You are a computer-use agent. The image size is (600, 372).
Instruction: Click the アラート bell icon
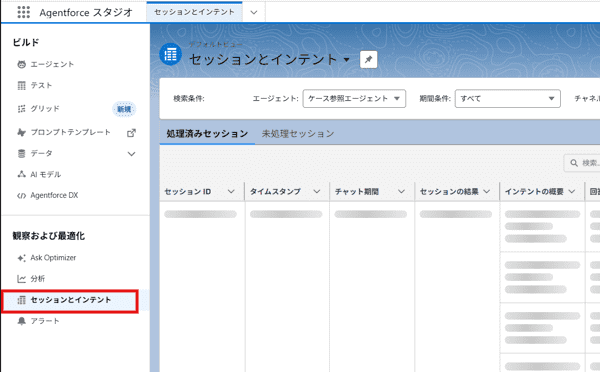point(21,321)
